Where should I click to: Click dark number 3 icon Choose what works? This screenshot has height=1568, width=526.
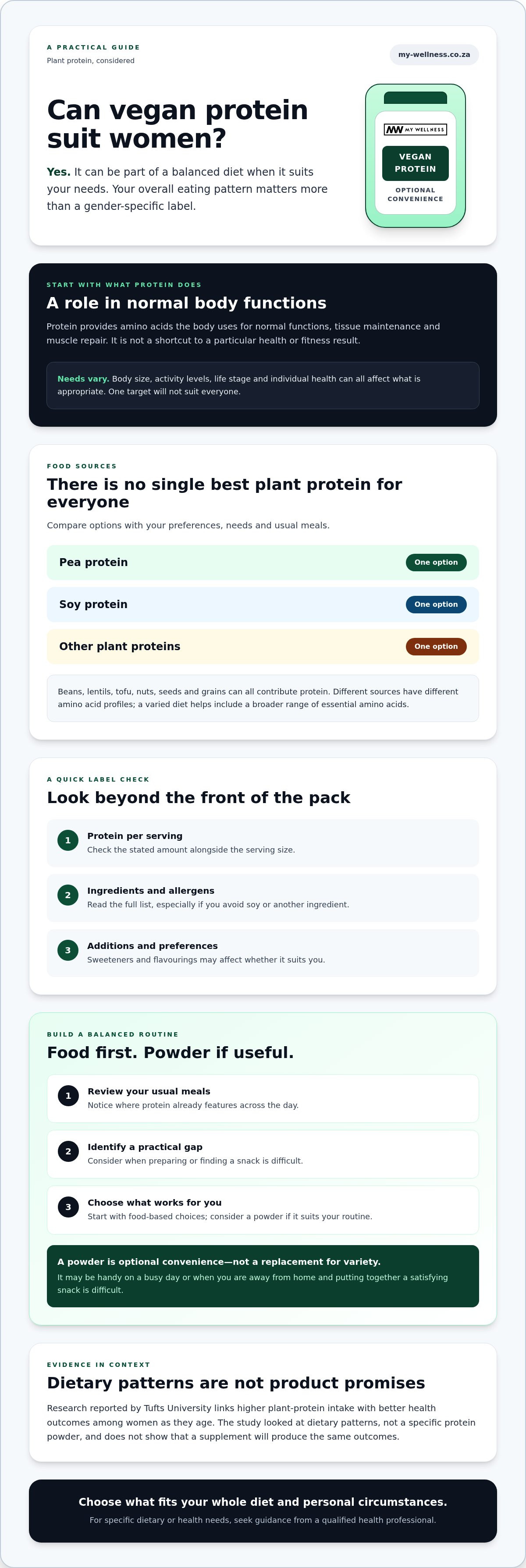[x=68, y=1207]
